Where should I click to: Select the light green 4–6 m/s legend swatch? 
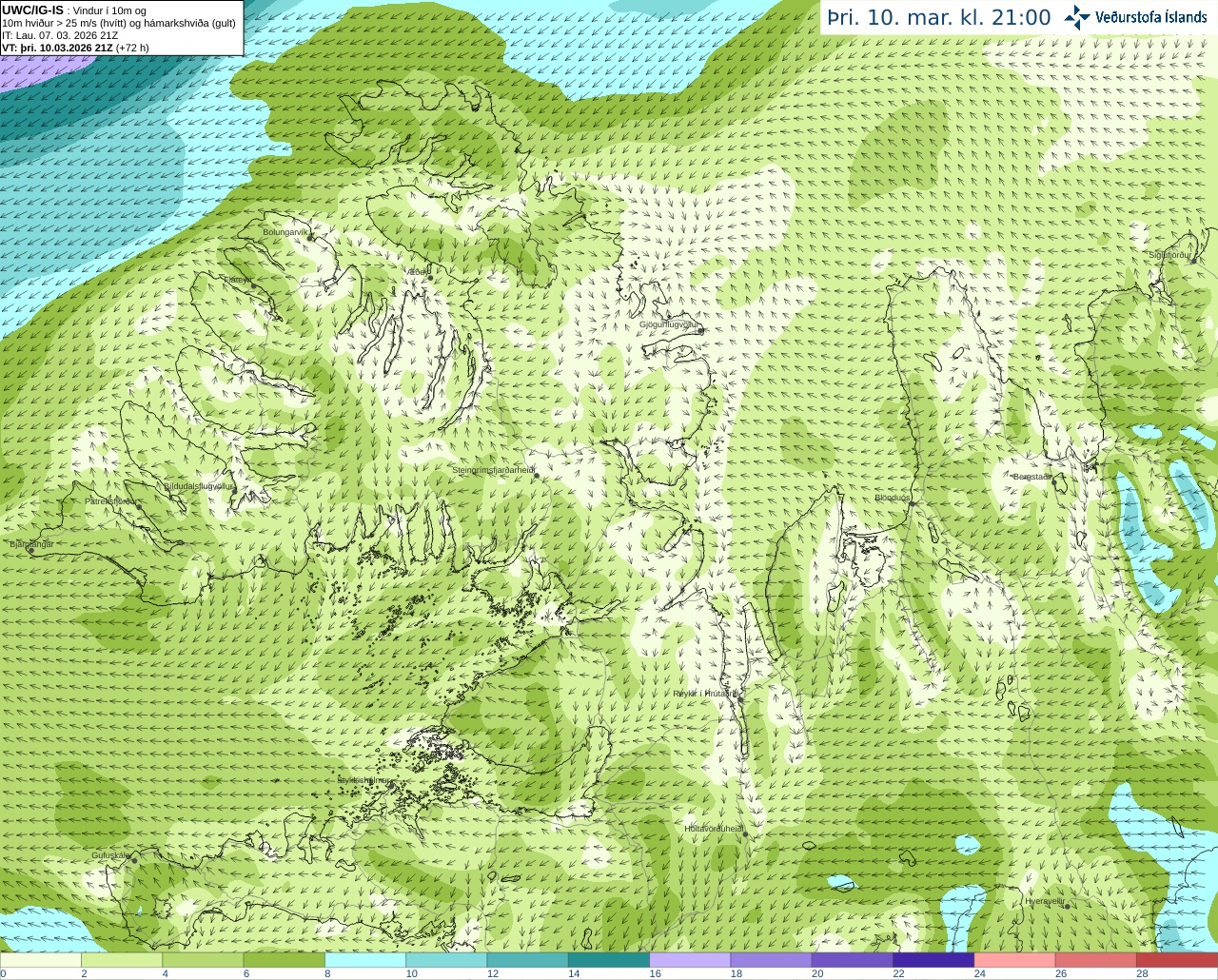203,960
